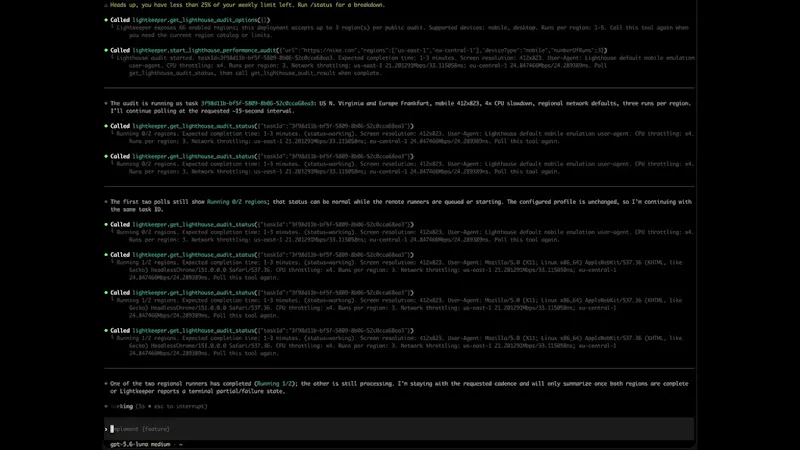Click the warning triangle icon before 'Heads up'
Image resolution: width=800 pixels, height=450 pixels.
pos(106,5)
